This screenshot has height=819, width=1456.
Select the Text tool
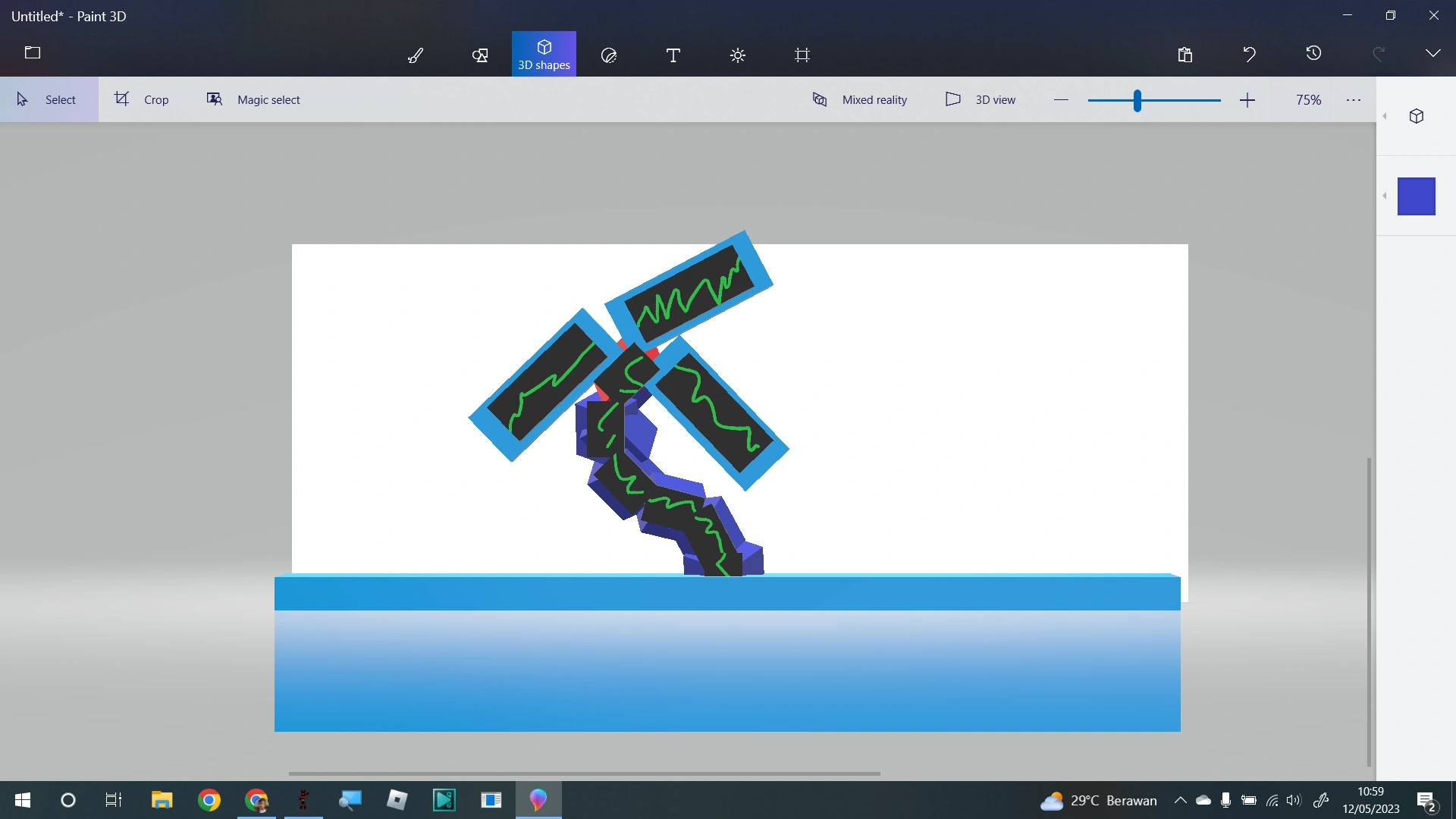pos(673,55)
